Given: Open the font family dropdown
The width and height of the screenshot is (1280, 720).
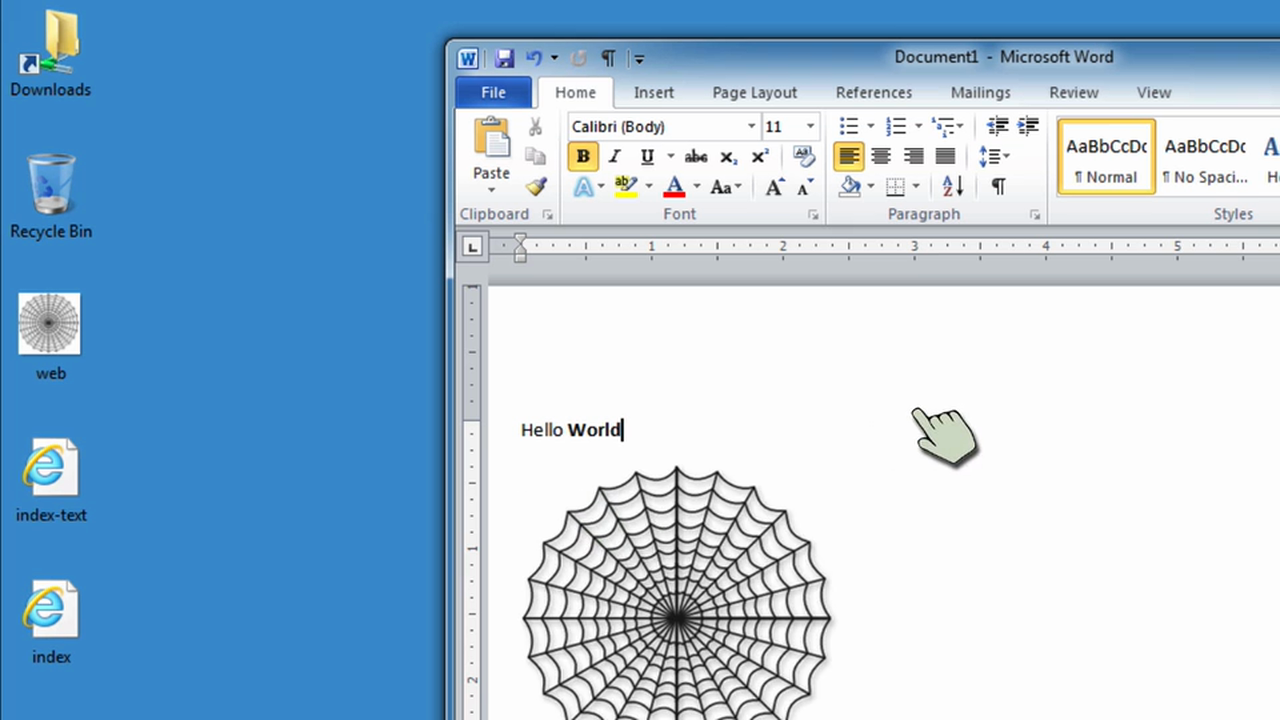Looking at the screenshot, I should [751, 126].
